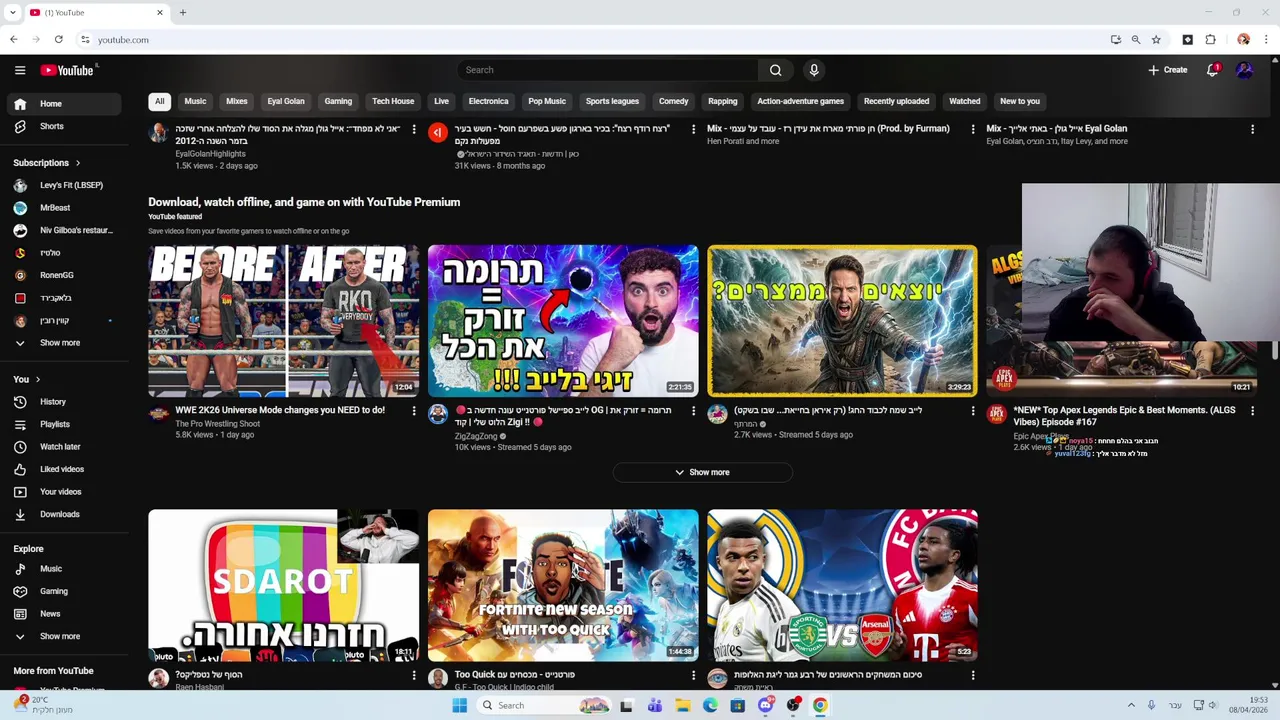Open Chrome three-dot menu
Viewport: 1280px width, 720px height.
(x=1266, y=40)
